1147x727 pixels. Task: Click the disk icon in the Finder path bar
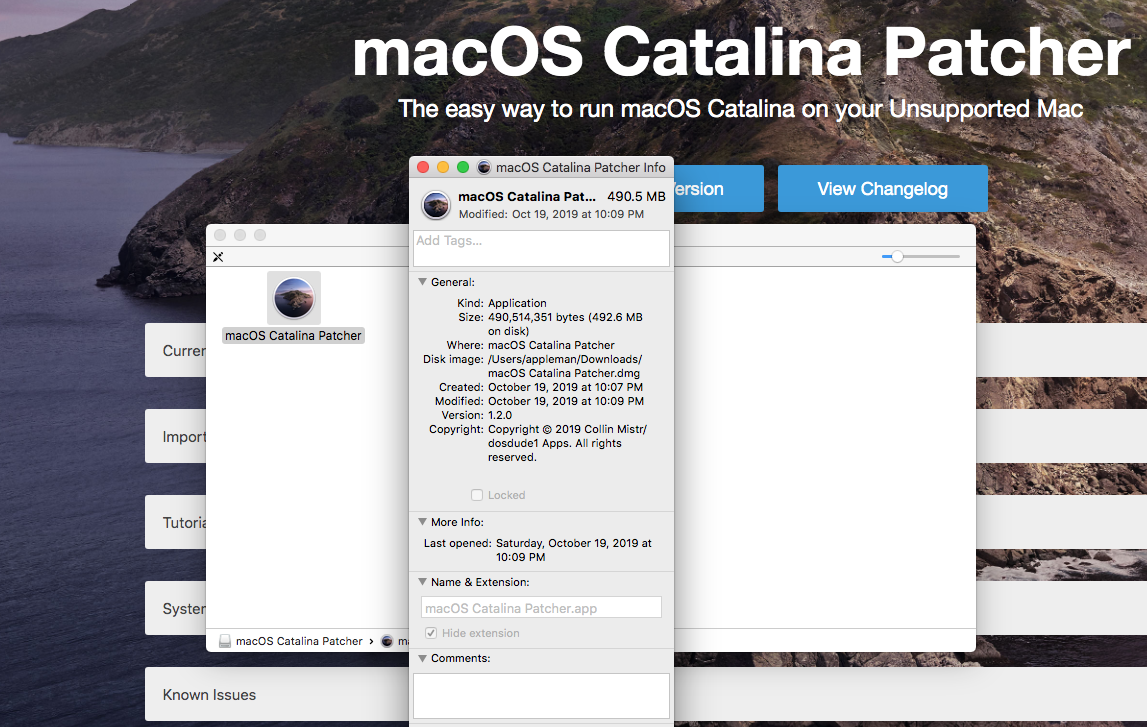(225, 641)
